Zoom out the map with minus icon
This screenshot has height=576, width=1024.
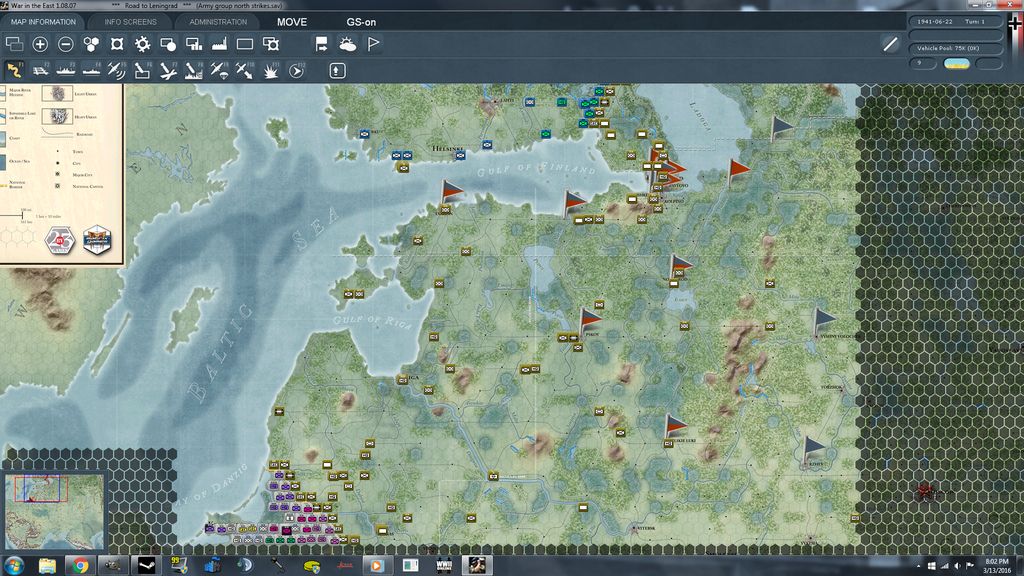tap(65, 44)
